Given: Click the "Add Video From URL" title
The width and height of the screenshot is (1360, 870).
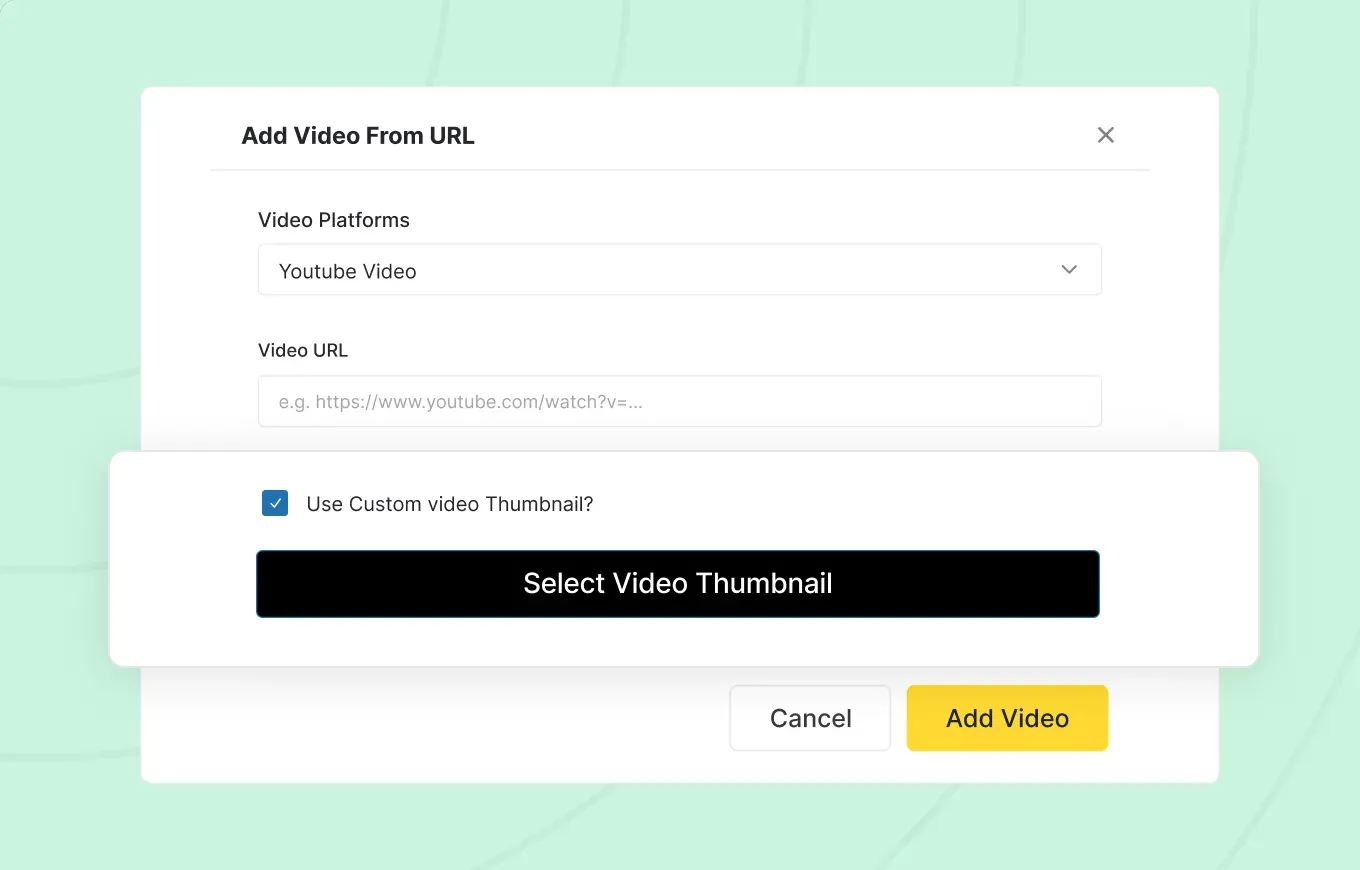Looking at the screenshot, I should point(358,136).
